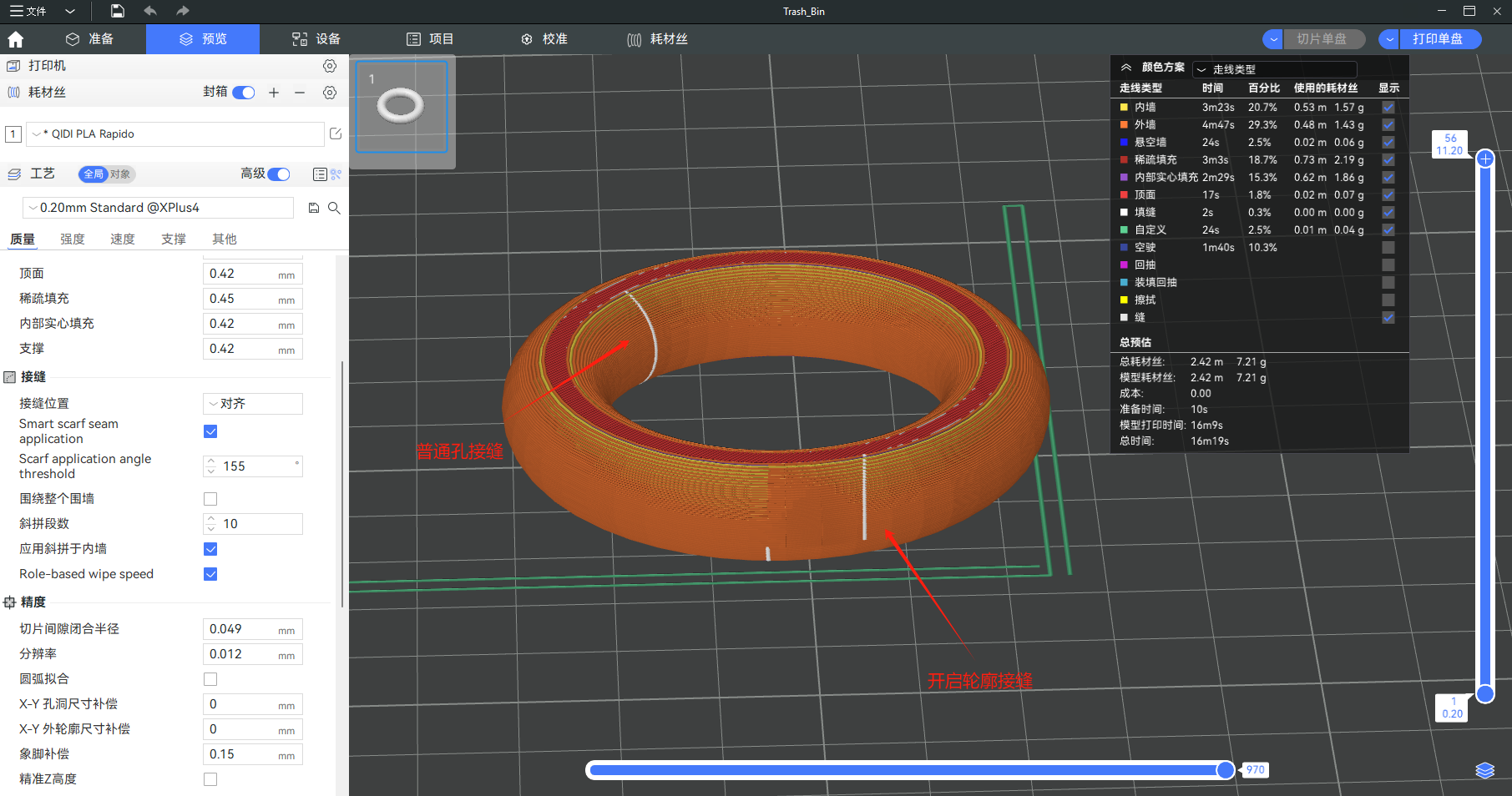The width and height of the screenshot is (1512, 796).
Task: Click the 打印单盘 button
Action: (1438, 39)
